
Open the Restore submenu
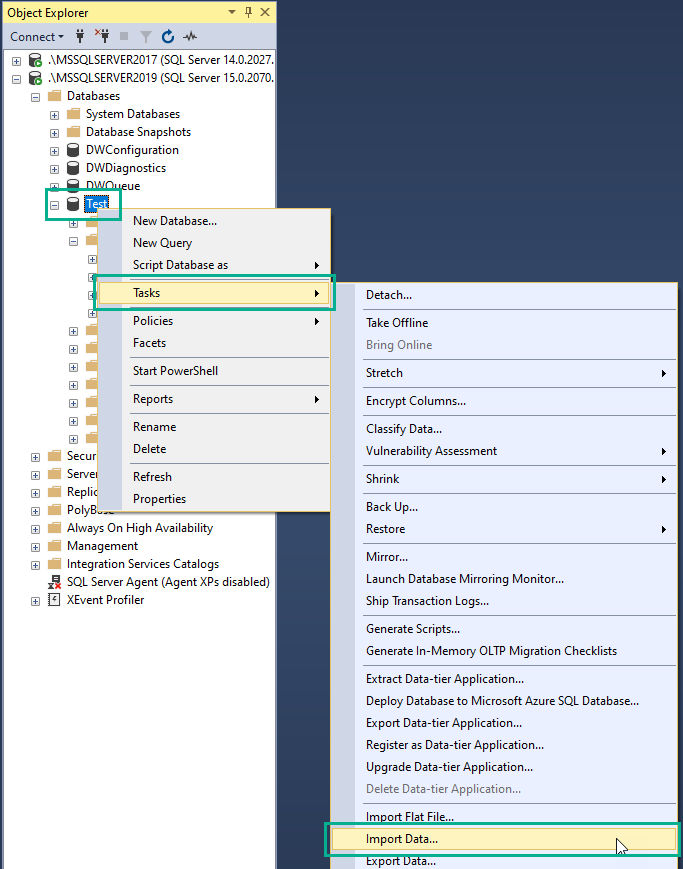click(503, 529)
